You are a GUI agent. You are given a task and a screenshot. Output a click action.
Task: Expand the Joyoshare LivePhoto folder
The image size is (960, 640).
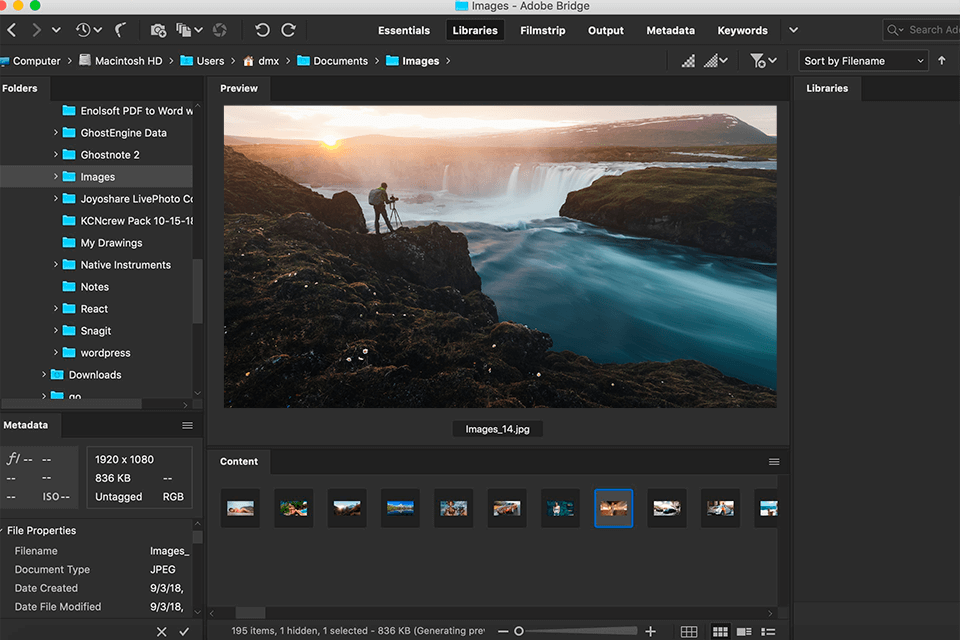tap(57, 198)
